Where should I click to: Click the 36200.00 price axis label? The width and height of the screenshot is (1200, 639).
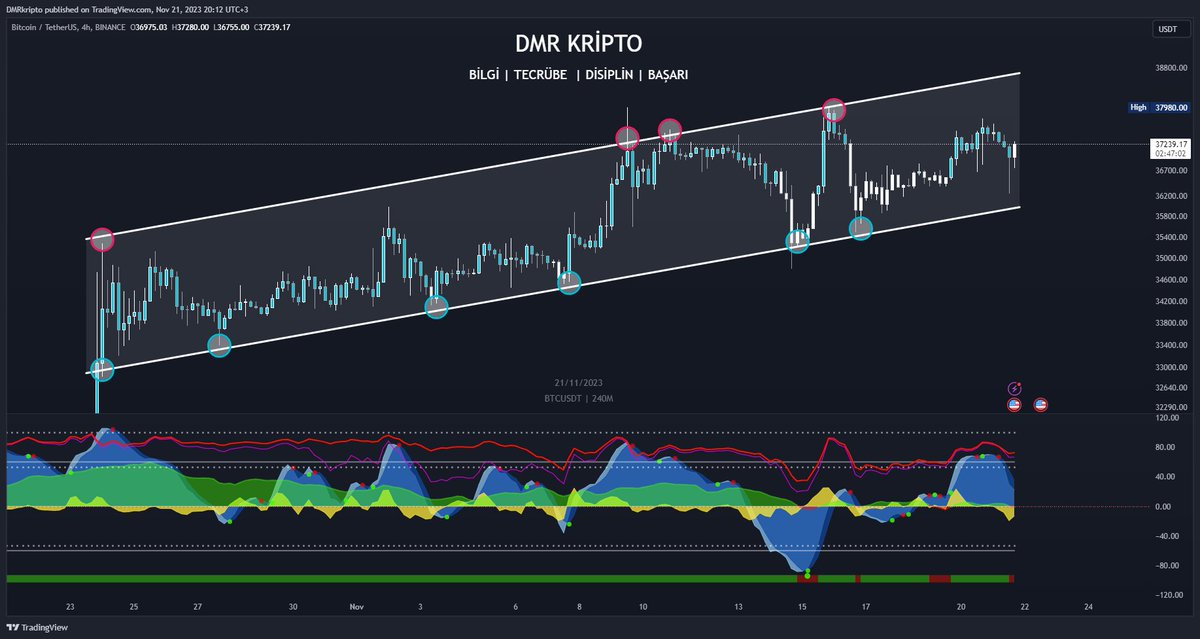pyautogui.click(x=1172, y=195)
